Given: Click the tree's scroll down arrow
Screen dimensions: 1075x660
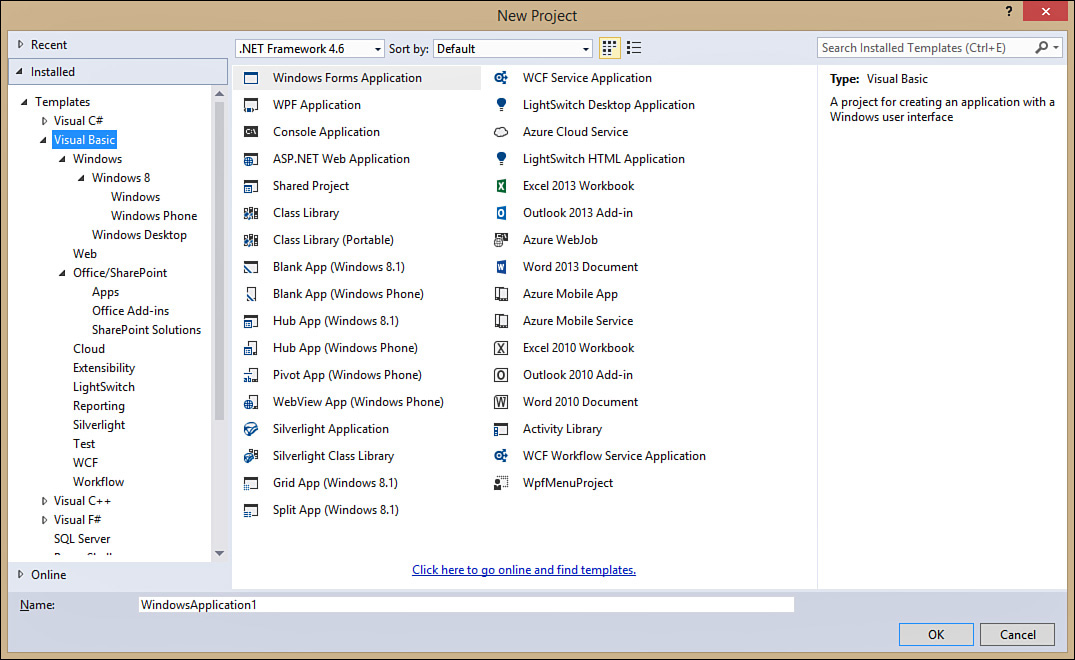Looking at the screenshot, I should pyautogui.click(x=219, y=553).
